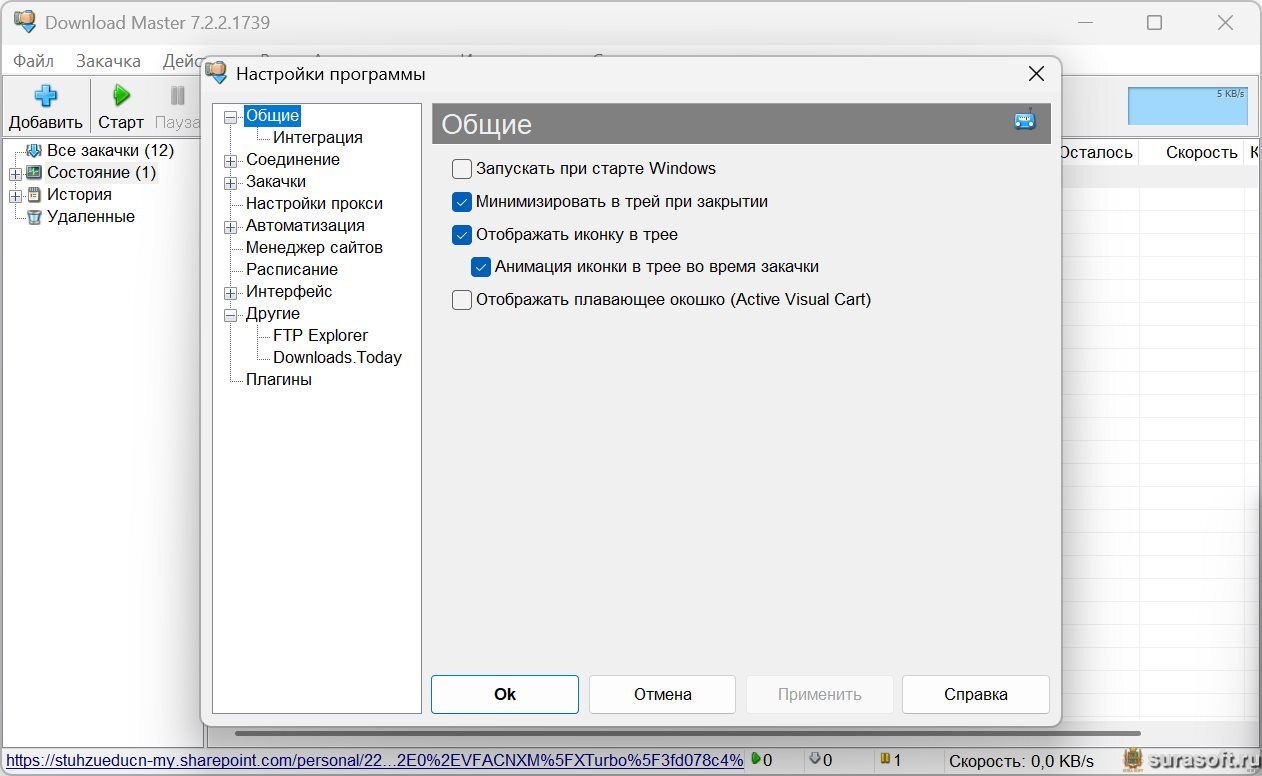The image size is (1262, 776).
Task: Open the Файл menu
Action: click(x=33, y=61)
